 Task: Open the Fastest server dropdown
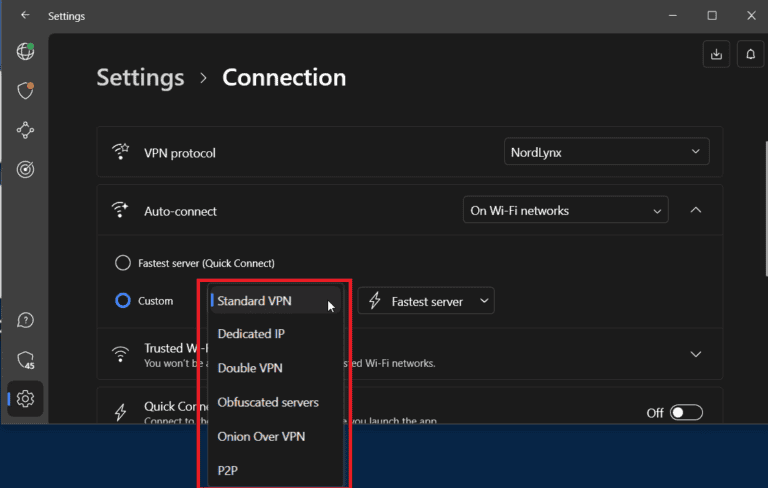tap(427, 301)
